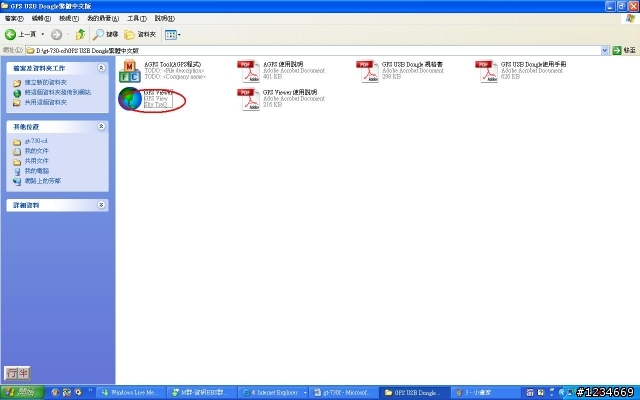The width and height of the screenshot is (640, 400).
Task: Open the 檔案(F) menu
Action: (x=14, y=18)
